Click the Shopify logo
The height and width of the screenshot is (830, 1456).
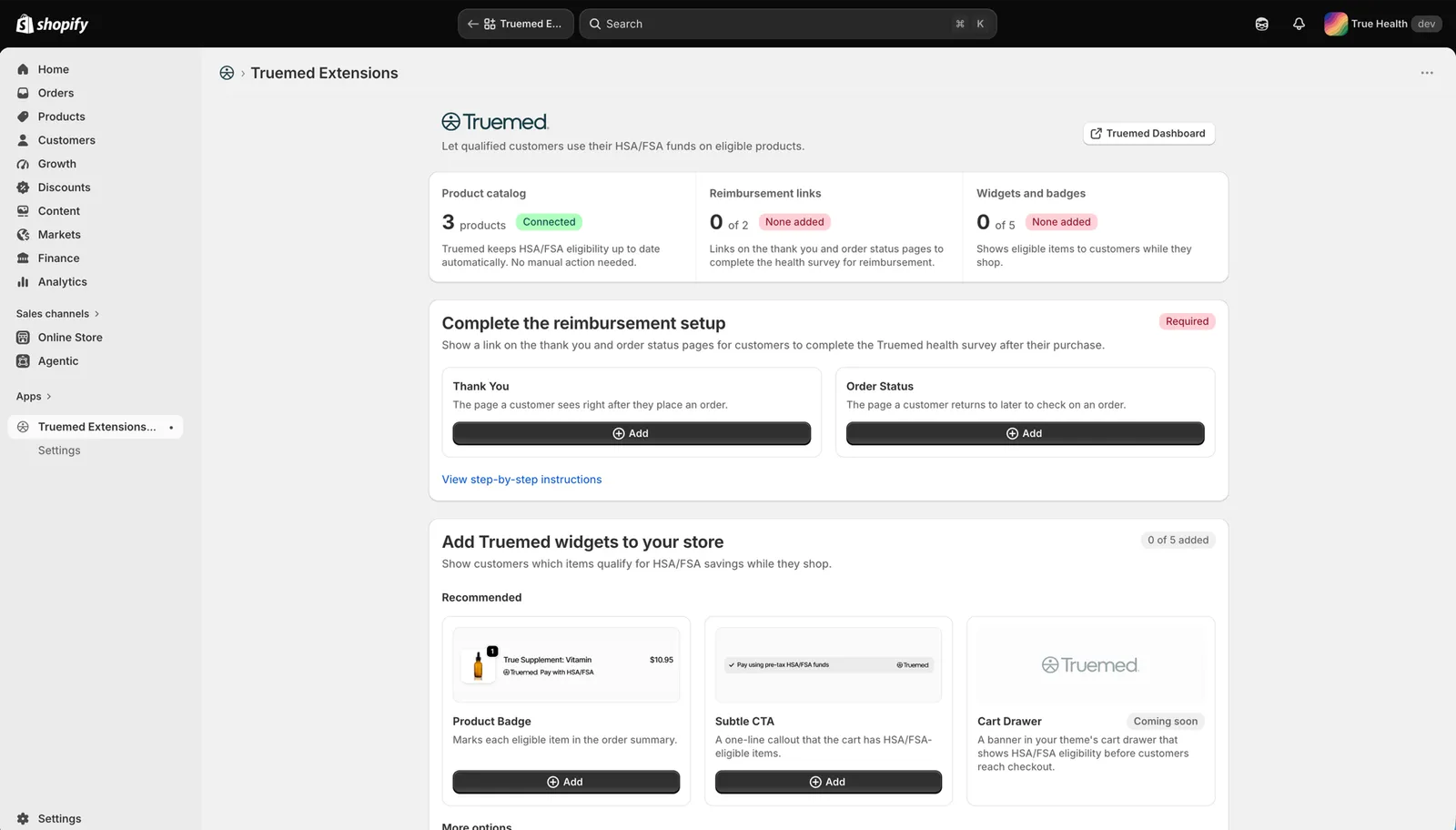point(53,24)
